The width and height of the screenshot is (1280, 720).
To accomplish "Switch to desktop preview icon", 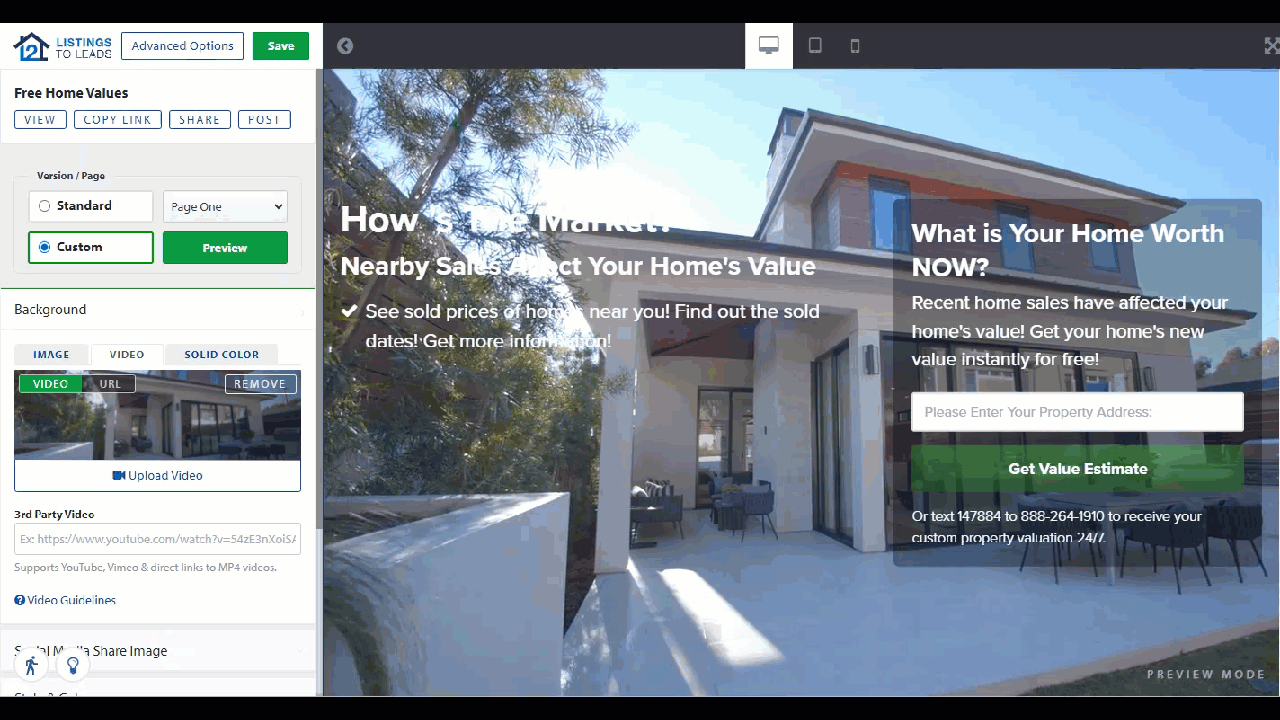I will (768, 46).
